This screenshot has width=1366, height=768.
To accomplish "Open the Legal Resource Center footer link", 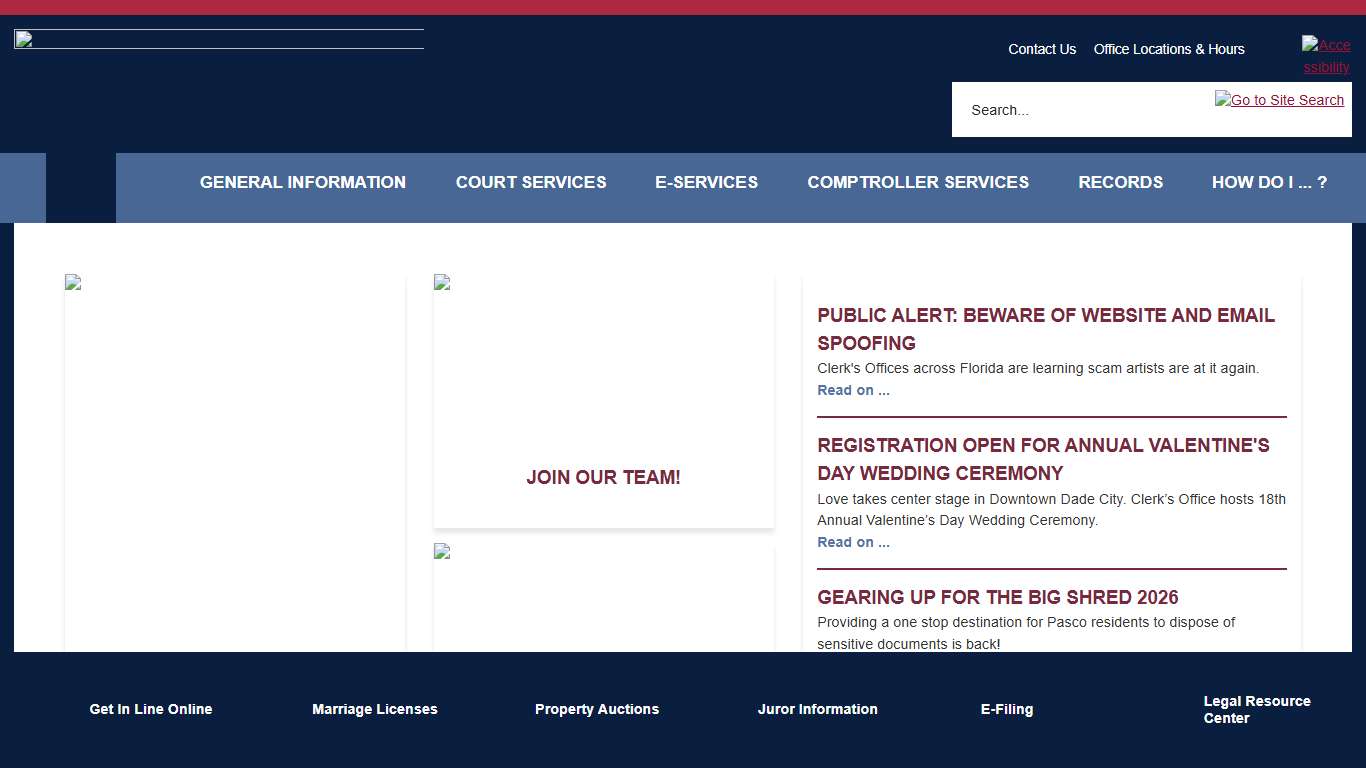I will coord(1257,709).
